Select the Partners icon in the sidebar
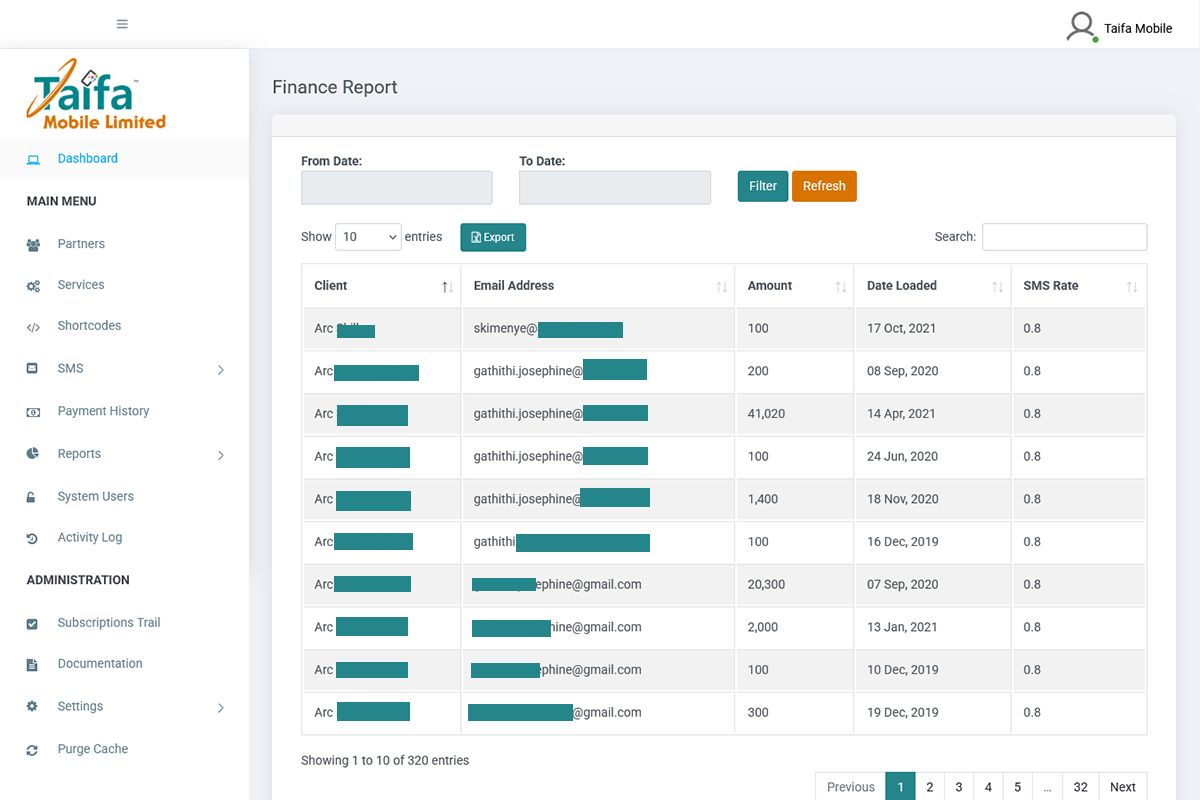 (35, 244)
